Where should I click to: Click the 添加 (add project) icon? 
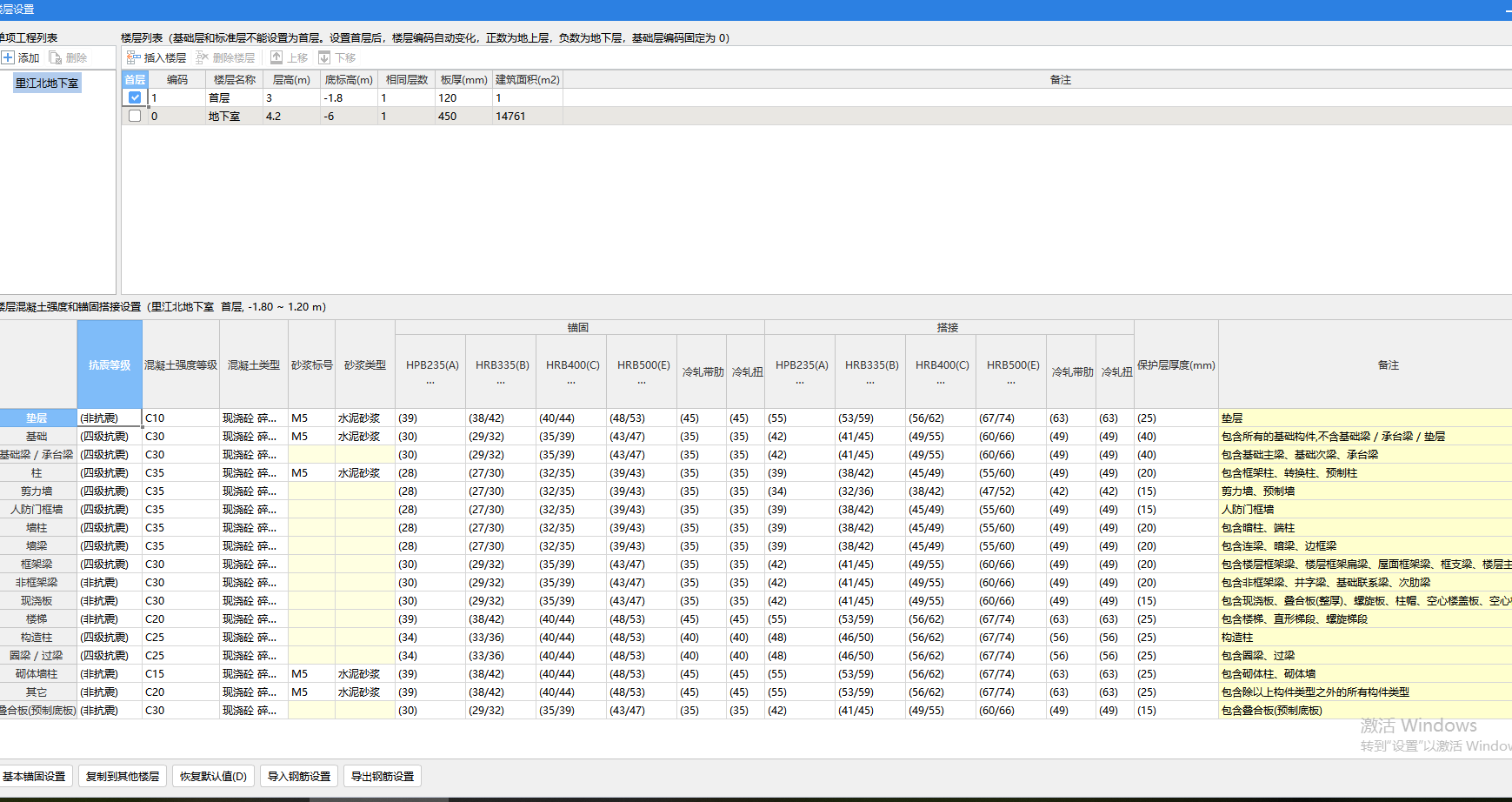(x=8, y=57)
